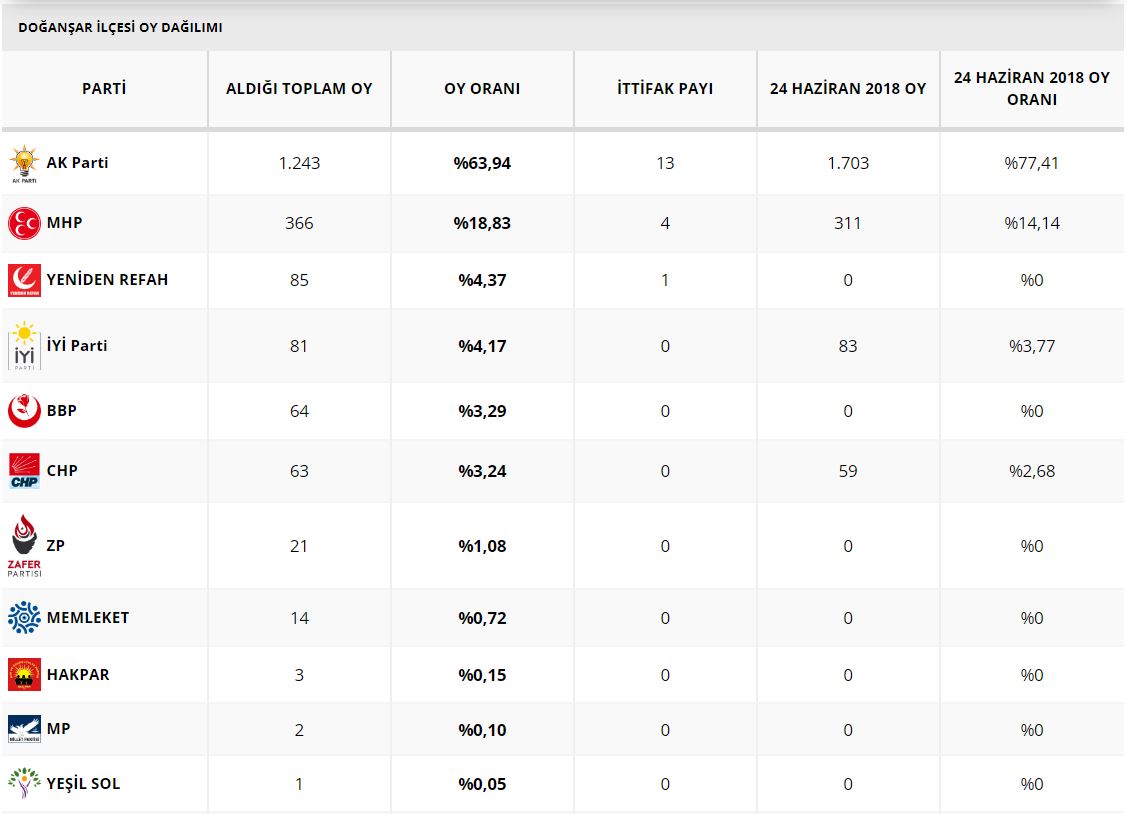The height and width of the screenshot is (814, 1127).
Task: Select the MP party logo
Action: pos(24,730)
